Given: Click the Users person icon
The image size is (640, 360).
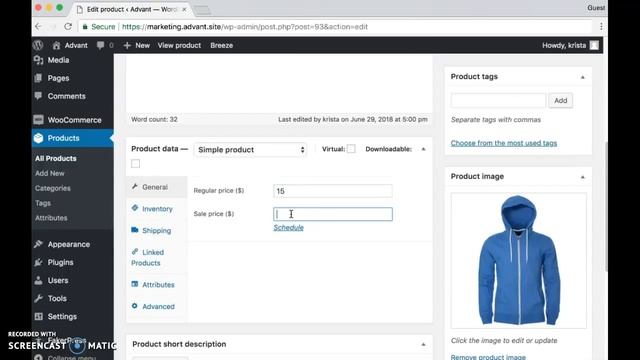Looking at the screenshot, I should (x=38, y=280).
